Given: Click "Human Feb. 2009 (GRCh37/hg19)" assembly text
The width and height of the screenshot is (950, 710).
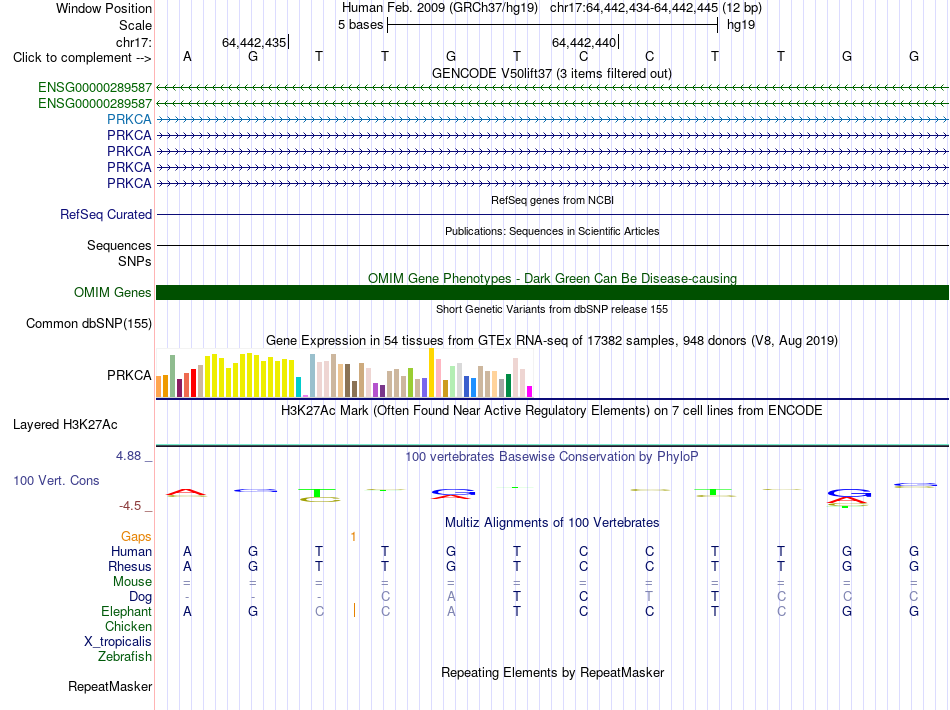Looking at the screenshot, I should (x=440, y=8).
